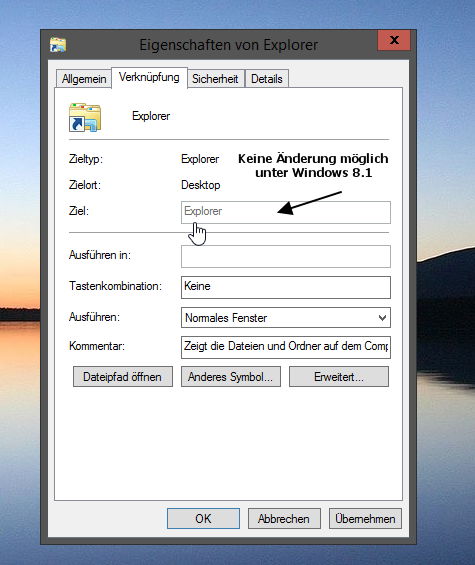Click Anderes Symbol... button

click(231, 377)
